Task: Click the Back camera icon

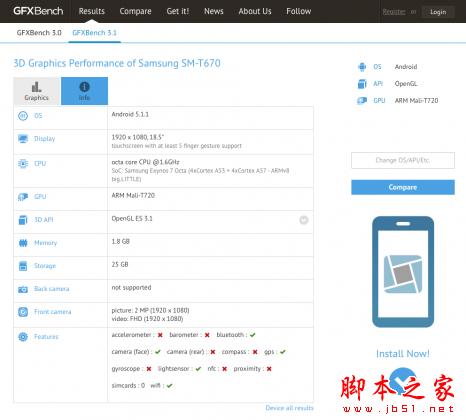Action: pyautogui.click(x=23, y=289)
